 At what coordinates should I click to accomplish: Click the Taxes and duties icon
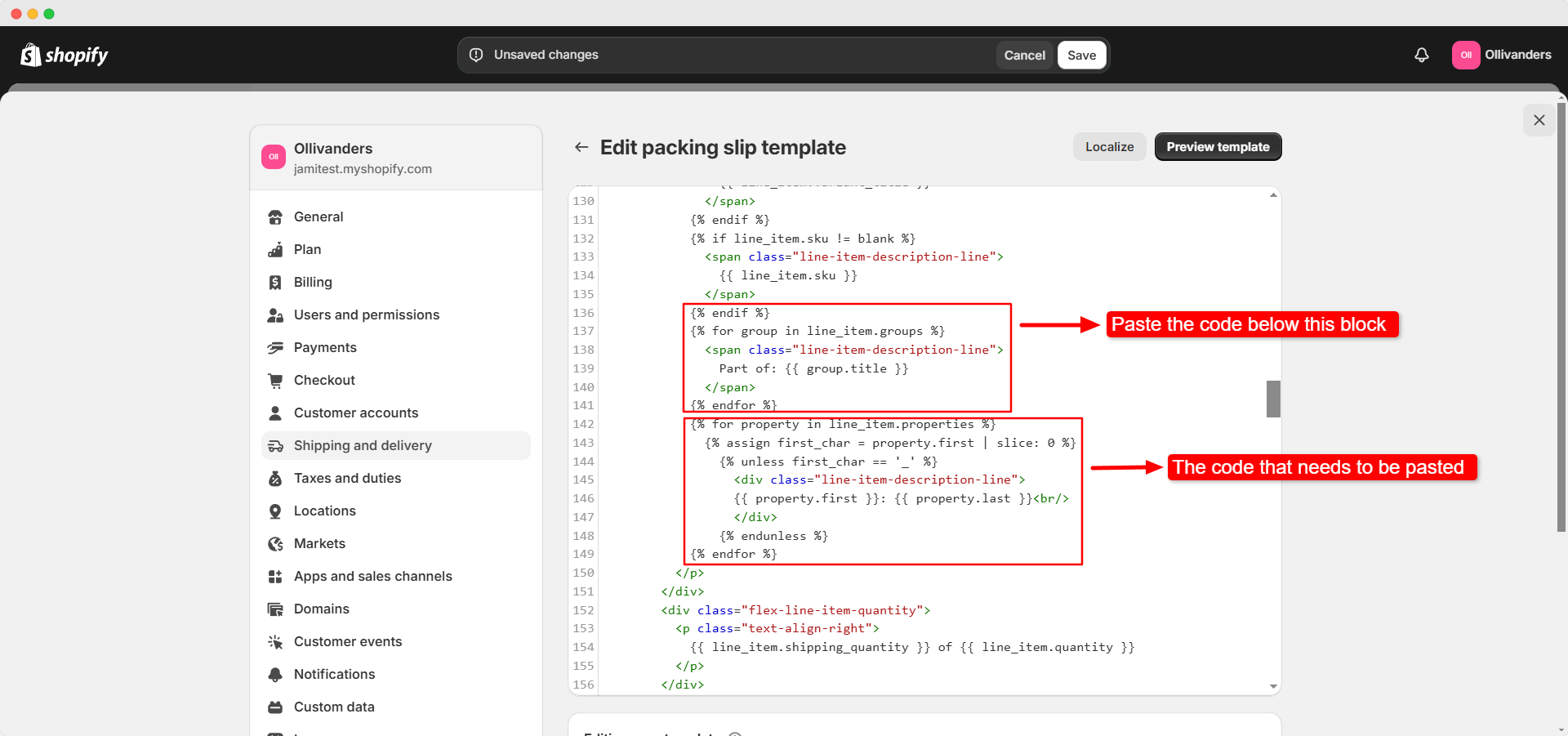(275, 479)
